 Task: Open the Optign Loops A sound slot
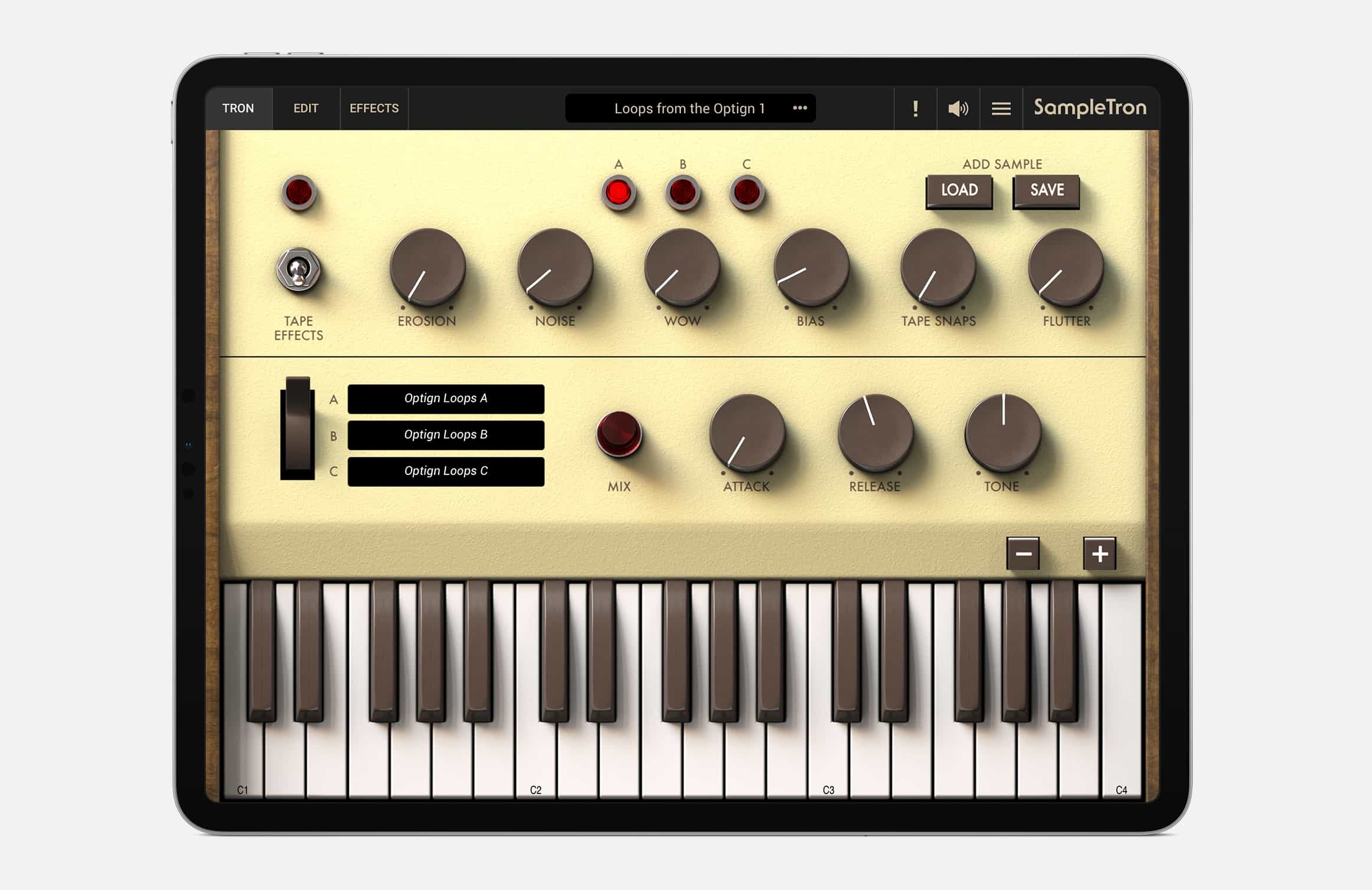point(446,399)
